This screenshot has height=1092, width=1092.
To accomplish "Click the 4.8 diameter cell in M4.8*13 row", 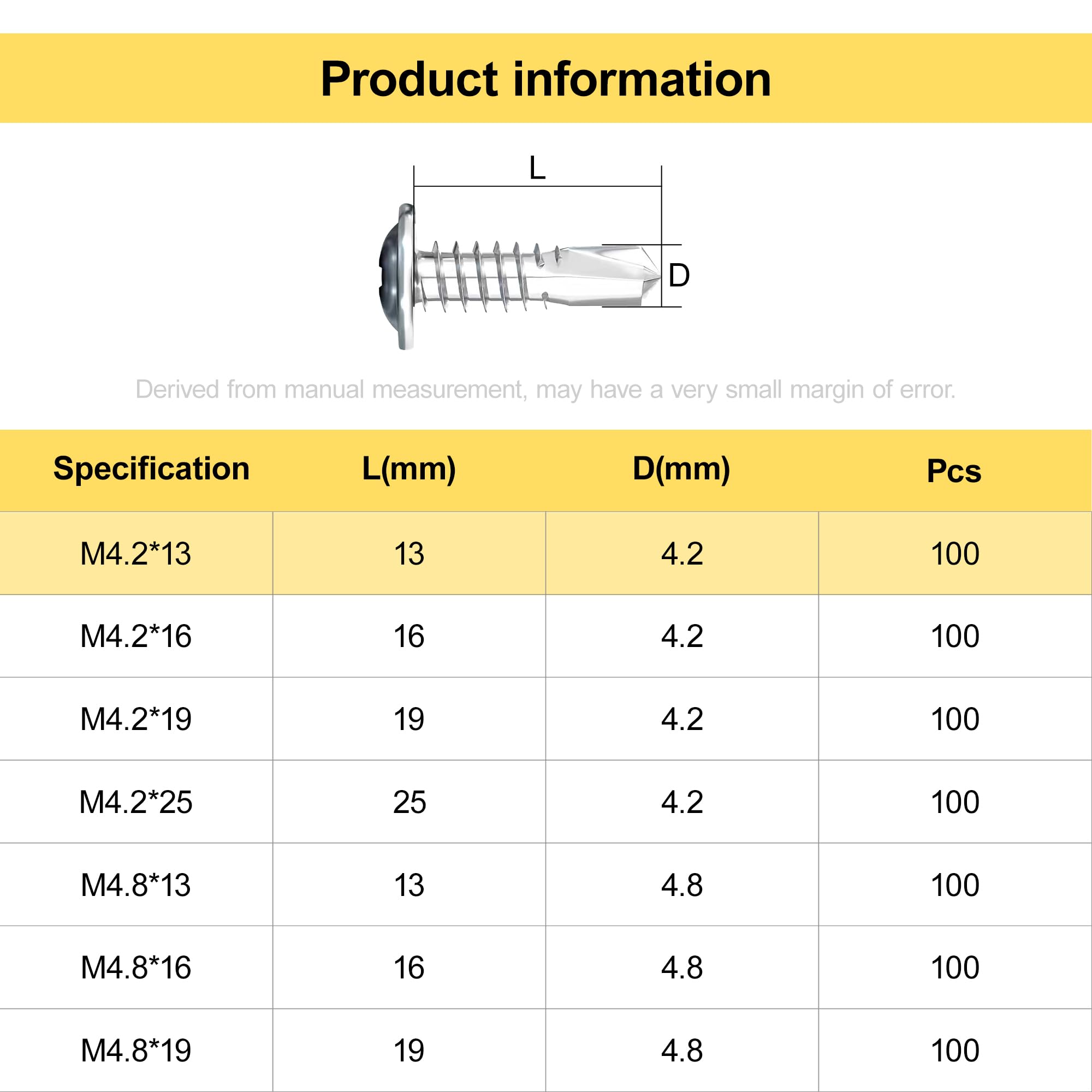I will point(682,885).
